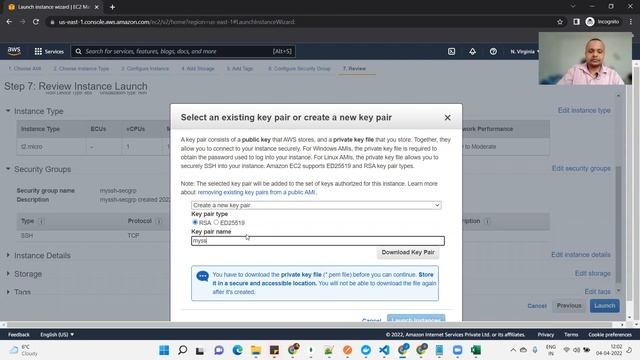Bookmark this page with the star icon
Image resolution: width=640 pixels, height=360 pixels.
point(560,22)
